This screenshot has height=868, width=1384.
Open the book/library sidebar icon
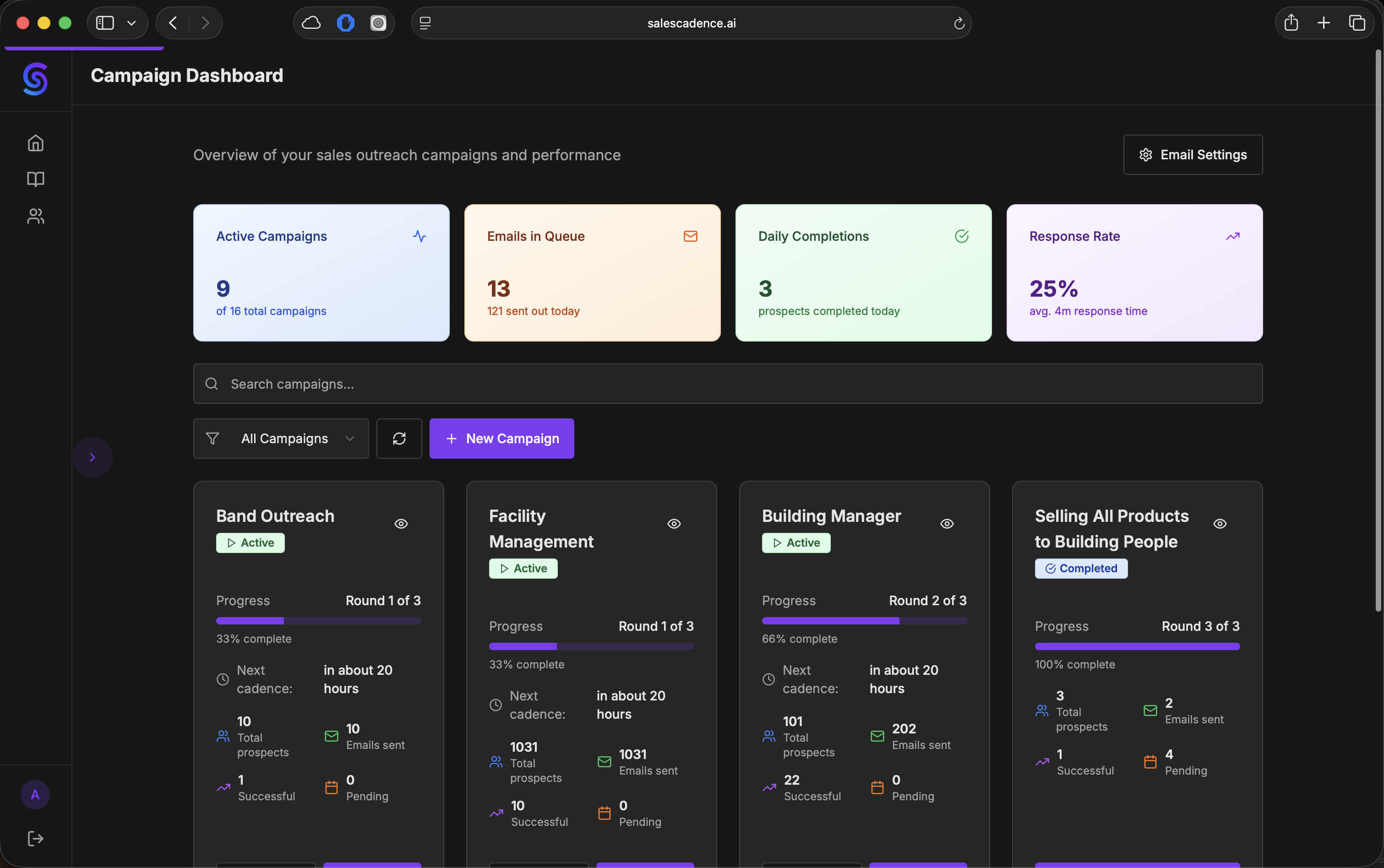pyautogui.click(x=36, y=179)
